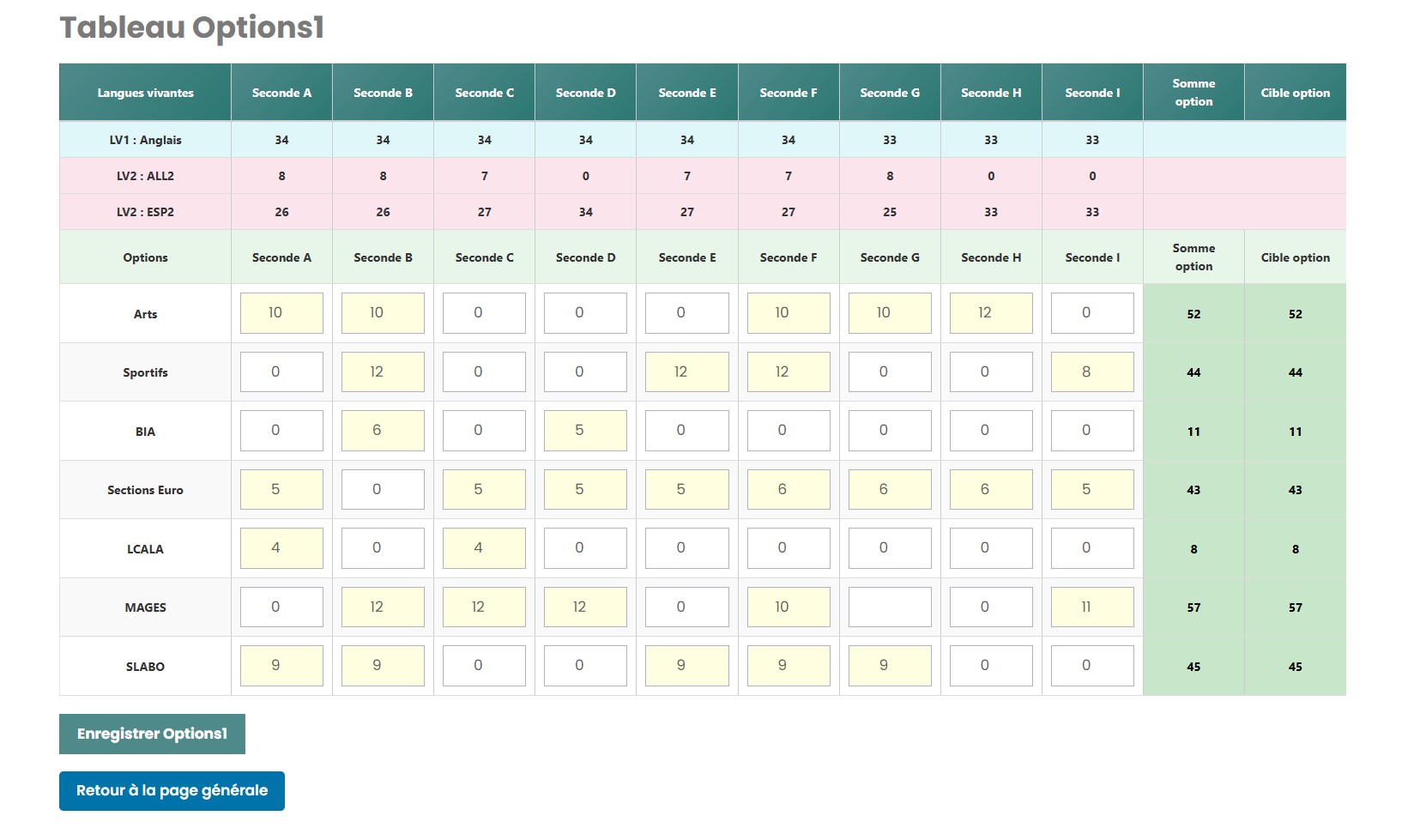Screen dimensions: 1414x840
Task: Select the Sportifs field for Seconde E
Action: (x=686, y=372)
